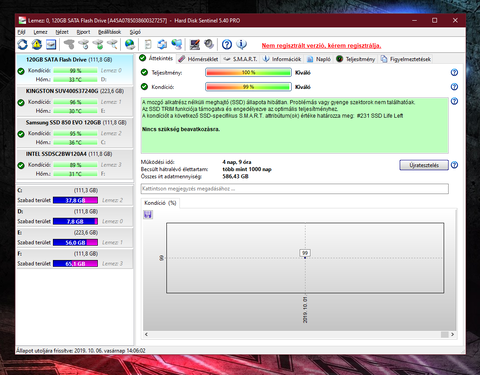This screenshot has height=375, width=480.
Task: Click the 2019.10.01 date label on chart
Action: pyautogui.click(x=305, y=310)
